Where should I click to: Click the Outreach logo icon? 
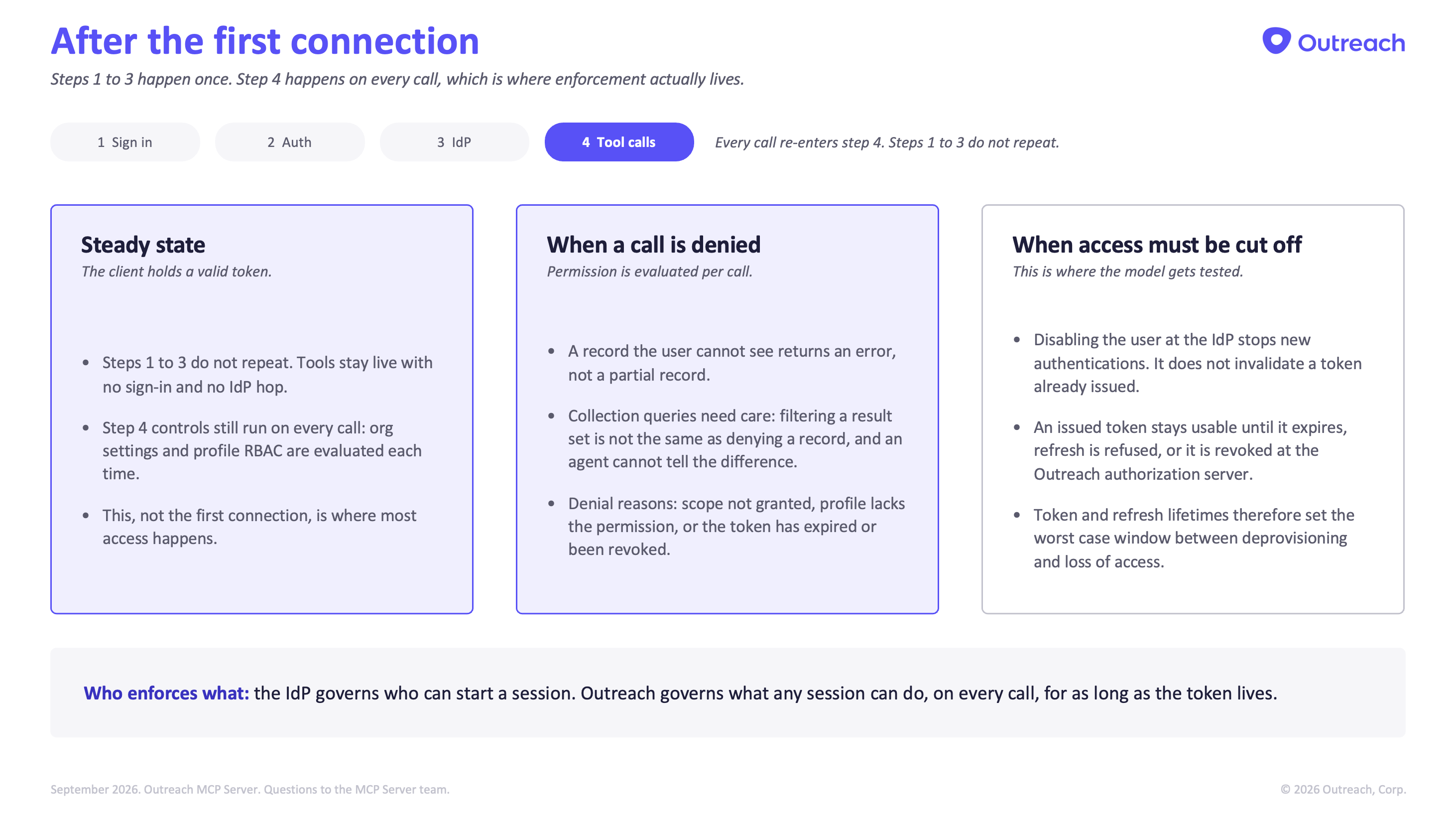(x=1276, y=41)
